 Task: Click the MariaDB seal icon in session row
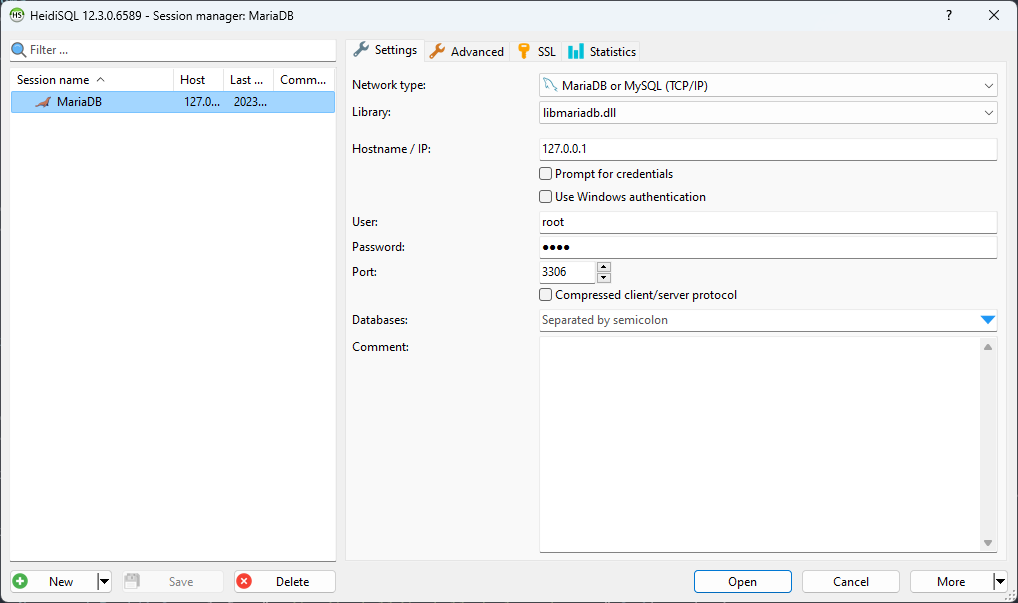click(43, 102)
